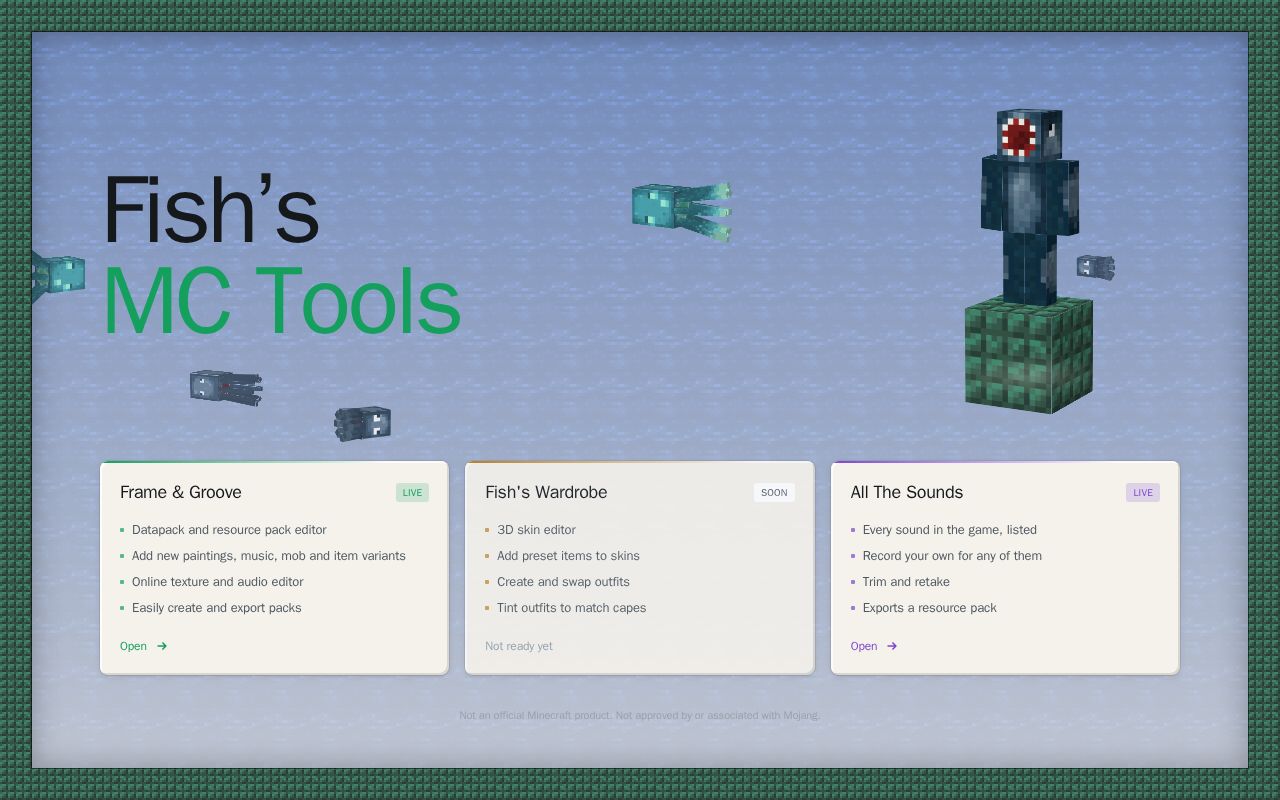Click 'Record your own for any of them' text

click(952, 556)
